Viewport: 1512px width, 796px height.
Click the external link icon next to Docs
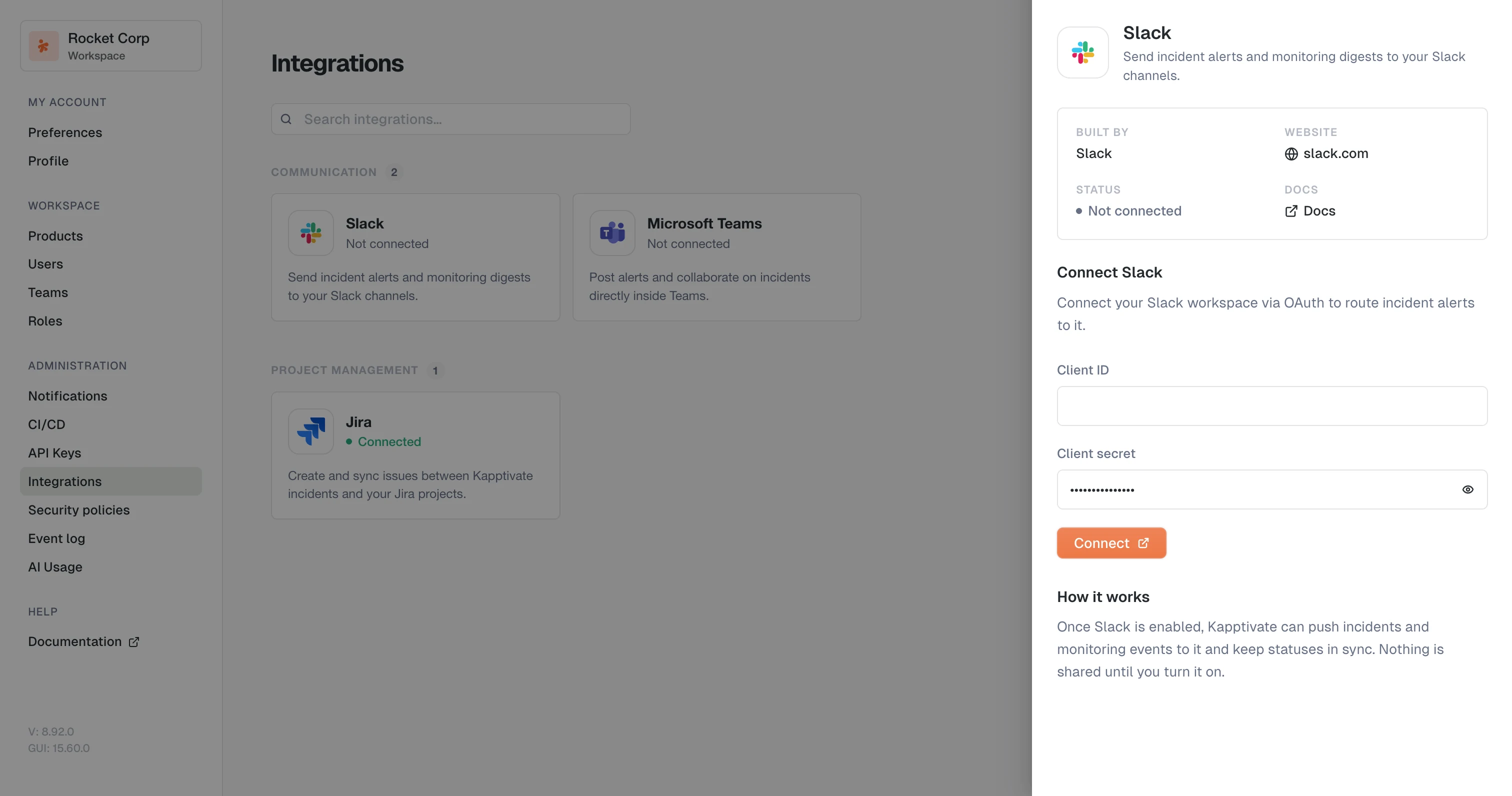(x=1290, y=211)
